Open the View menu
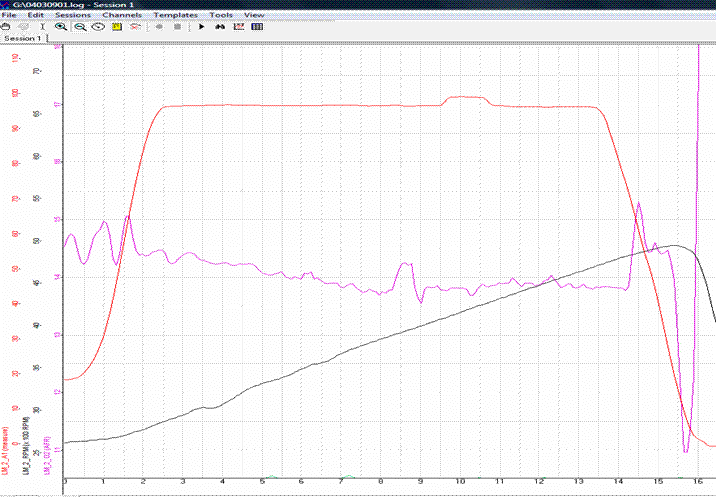Viewport: 716px width, 497px height. [254, 16]
